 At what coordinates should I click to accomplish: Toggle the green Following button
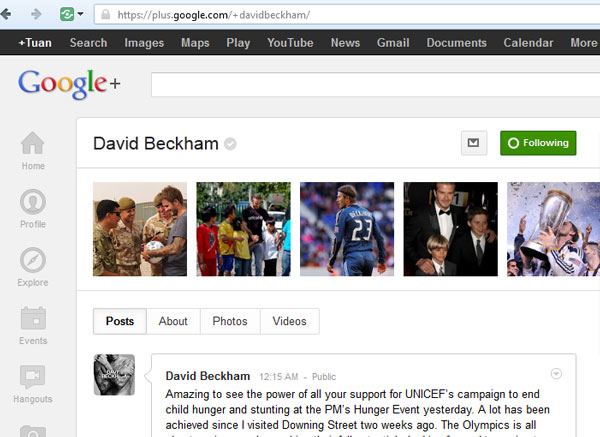(x=538, y=143)
